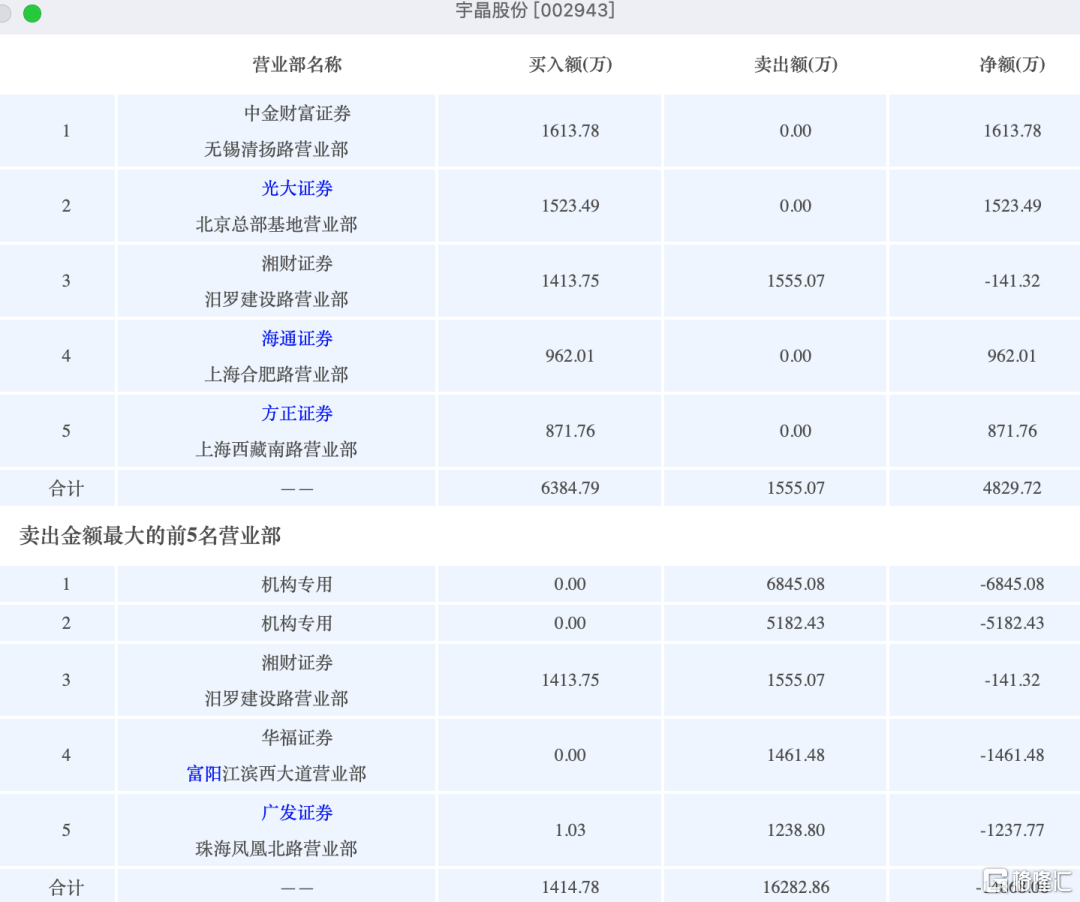
Task: Click buy total 6384.79
Action: (x=570, y=488)
